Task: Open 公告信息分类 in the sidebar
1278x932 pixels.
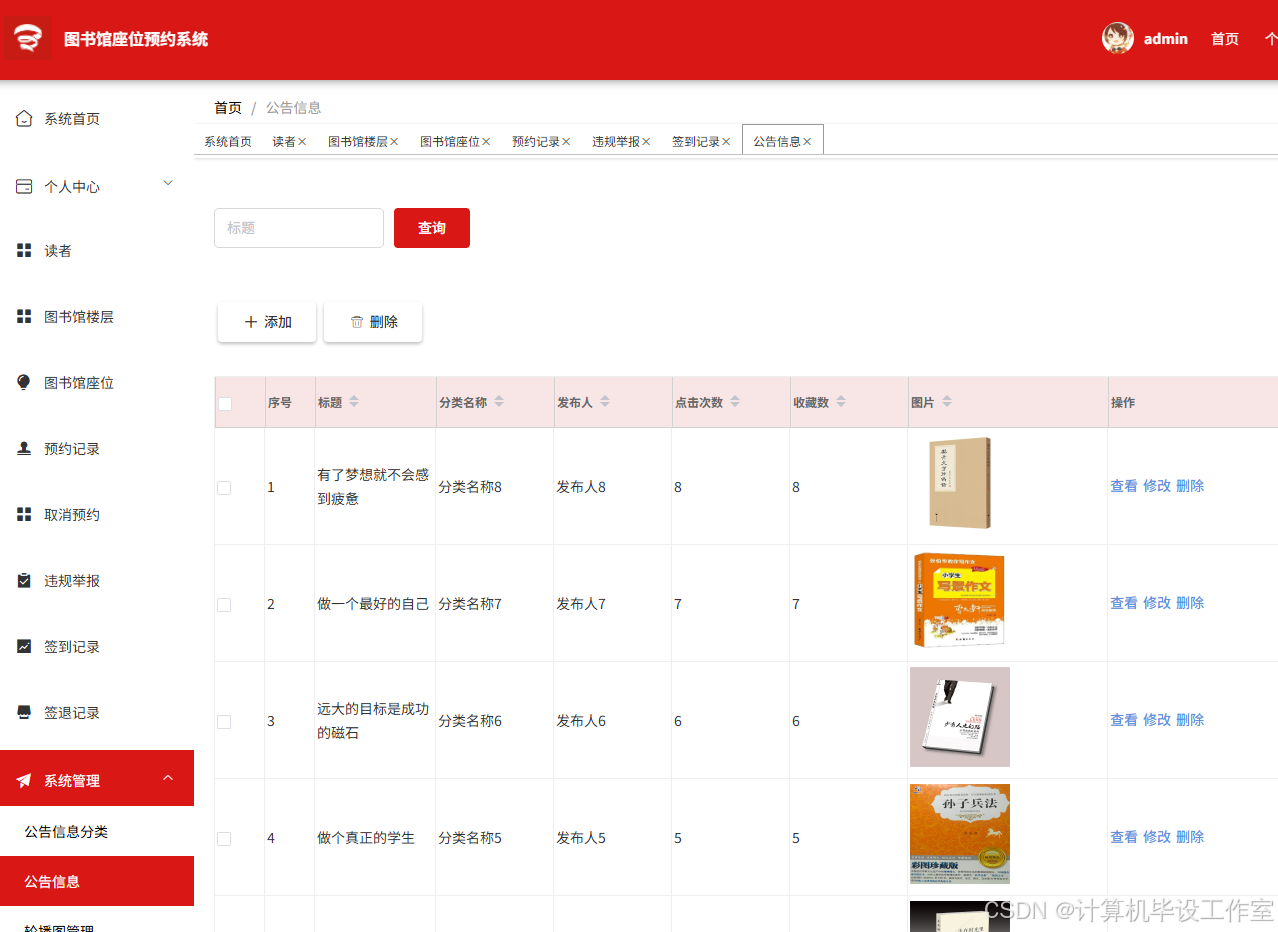Action: (x=97, y=832)
